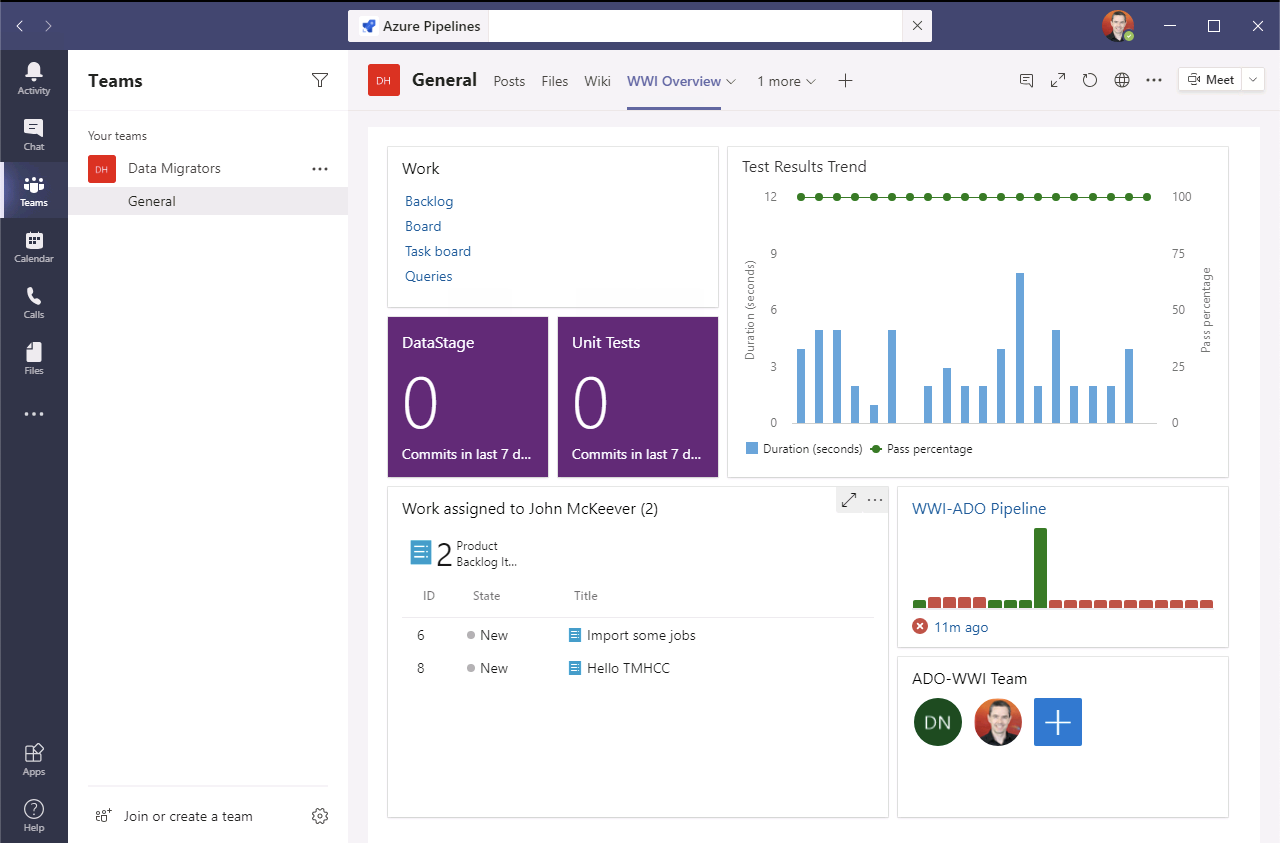The height and width of the screenshot is (843, 1280).
Task: Switch to the Wiki tab
Action: click(597, 82)
